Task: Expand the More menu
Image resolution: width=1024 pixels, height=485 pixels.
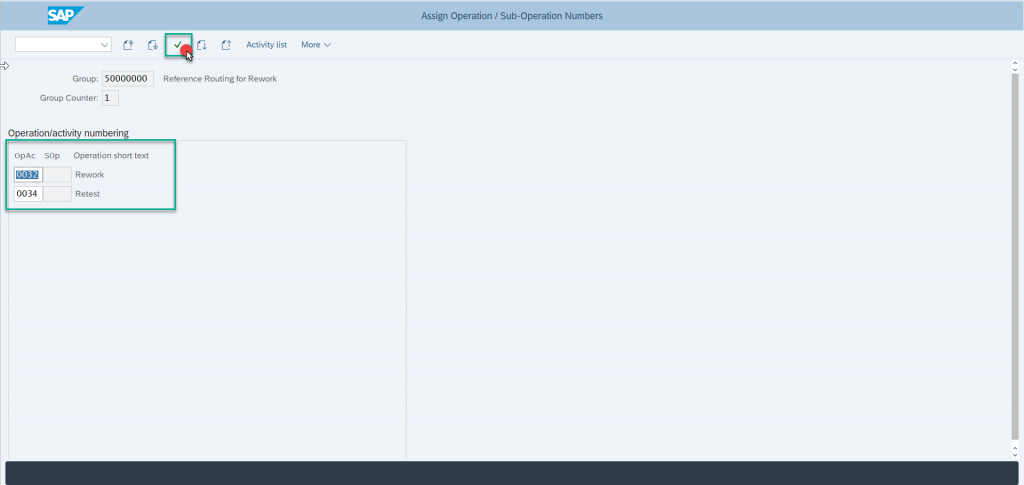Action: point(316,45)
